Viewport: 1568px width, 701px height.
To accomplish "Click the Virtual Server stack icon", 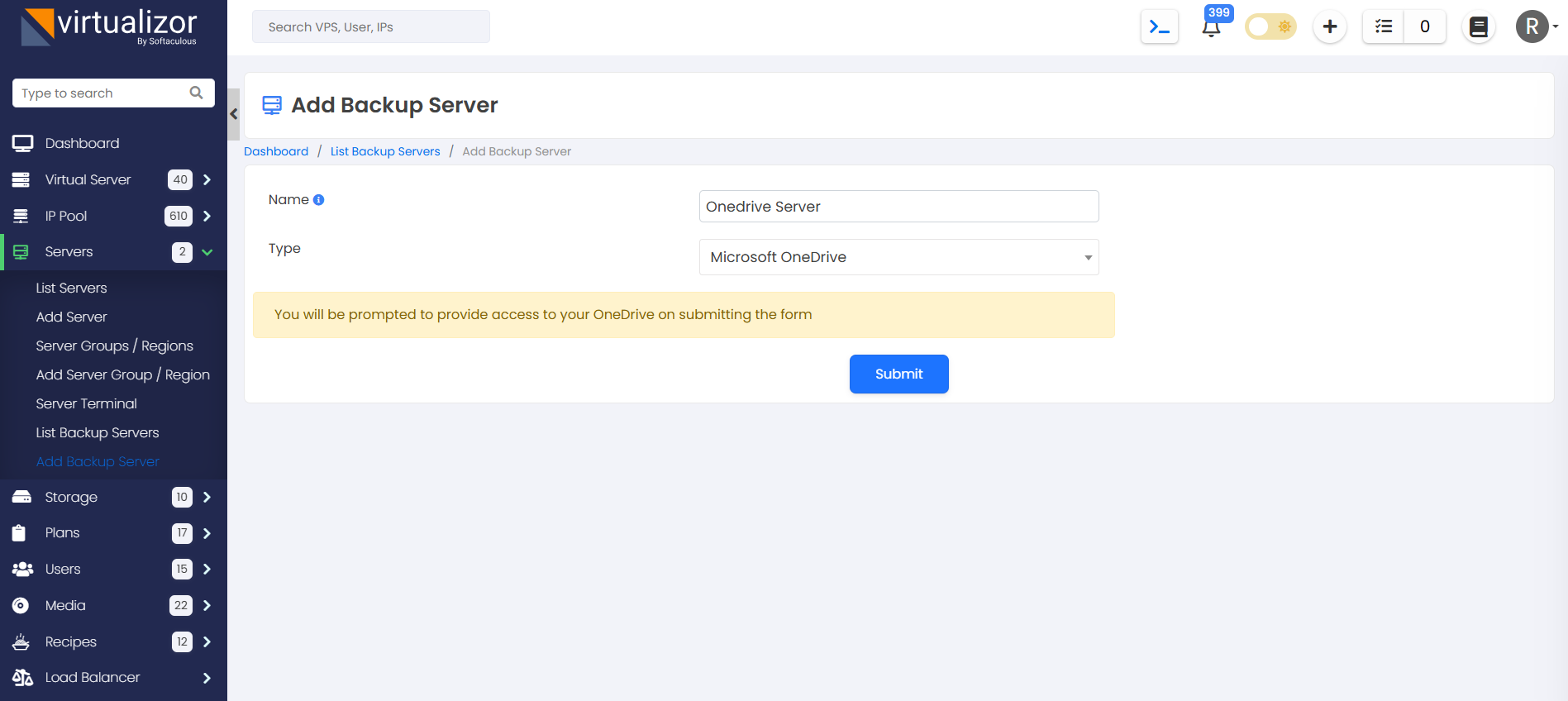I will [21, 179].
